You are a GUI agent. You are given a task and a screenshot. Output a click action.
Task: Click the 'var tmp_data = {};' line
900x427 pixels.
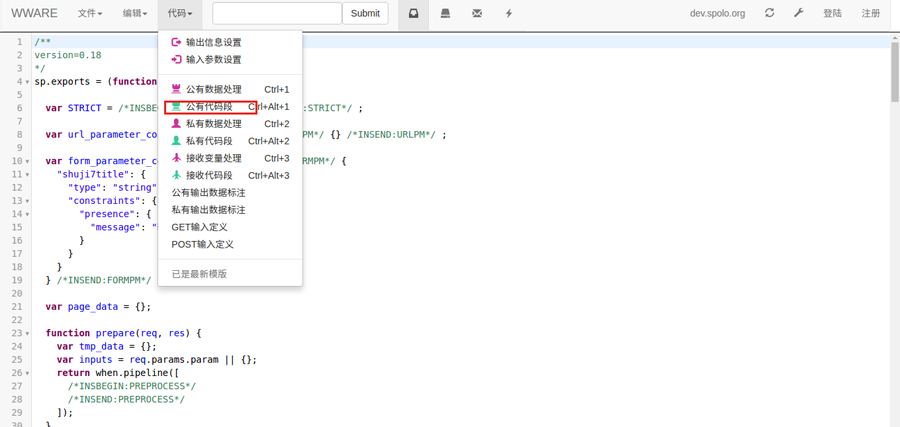pos(106,346)
